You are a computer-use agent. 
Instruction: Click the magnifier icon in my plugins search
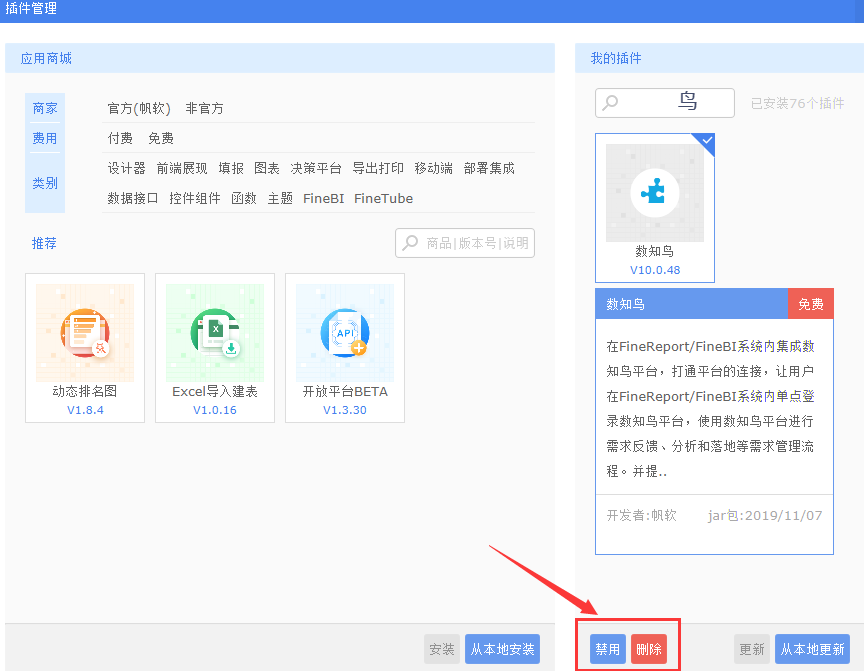click(610, 103)
